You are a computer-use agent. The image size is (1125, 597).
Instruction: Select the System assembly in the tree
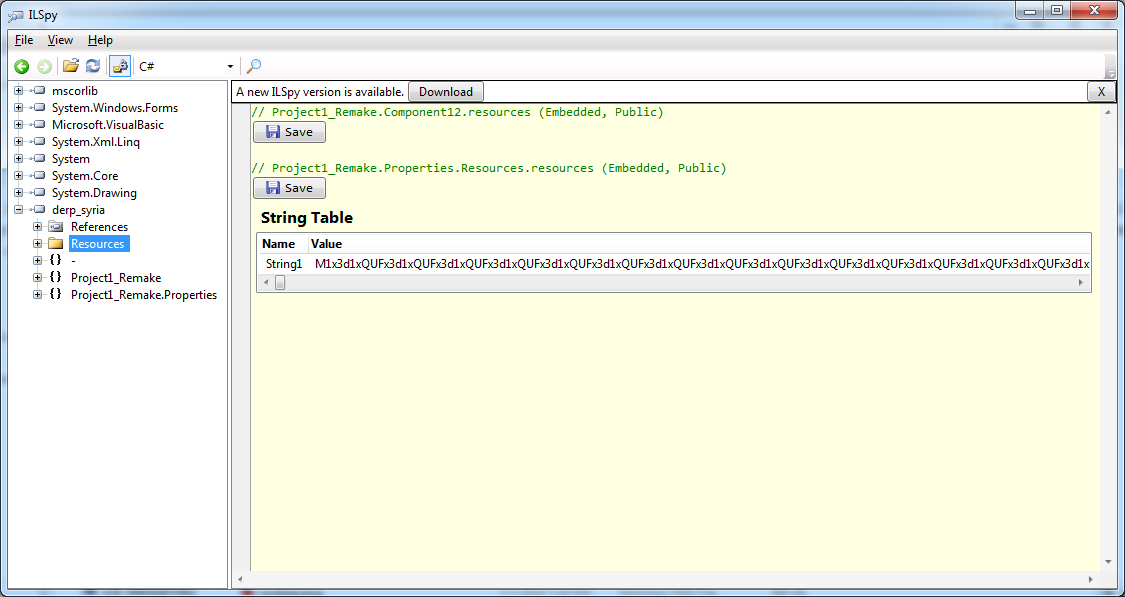click(71, 159)
